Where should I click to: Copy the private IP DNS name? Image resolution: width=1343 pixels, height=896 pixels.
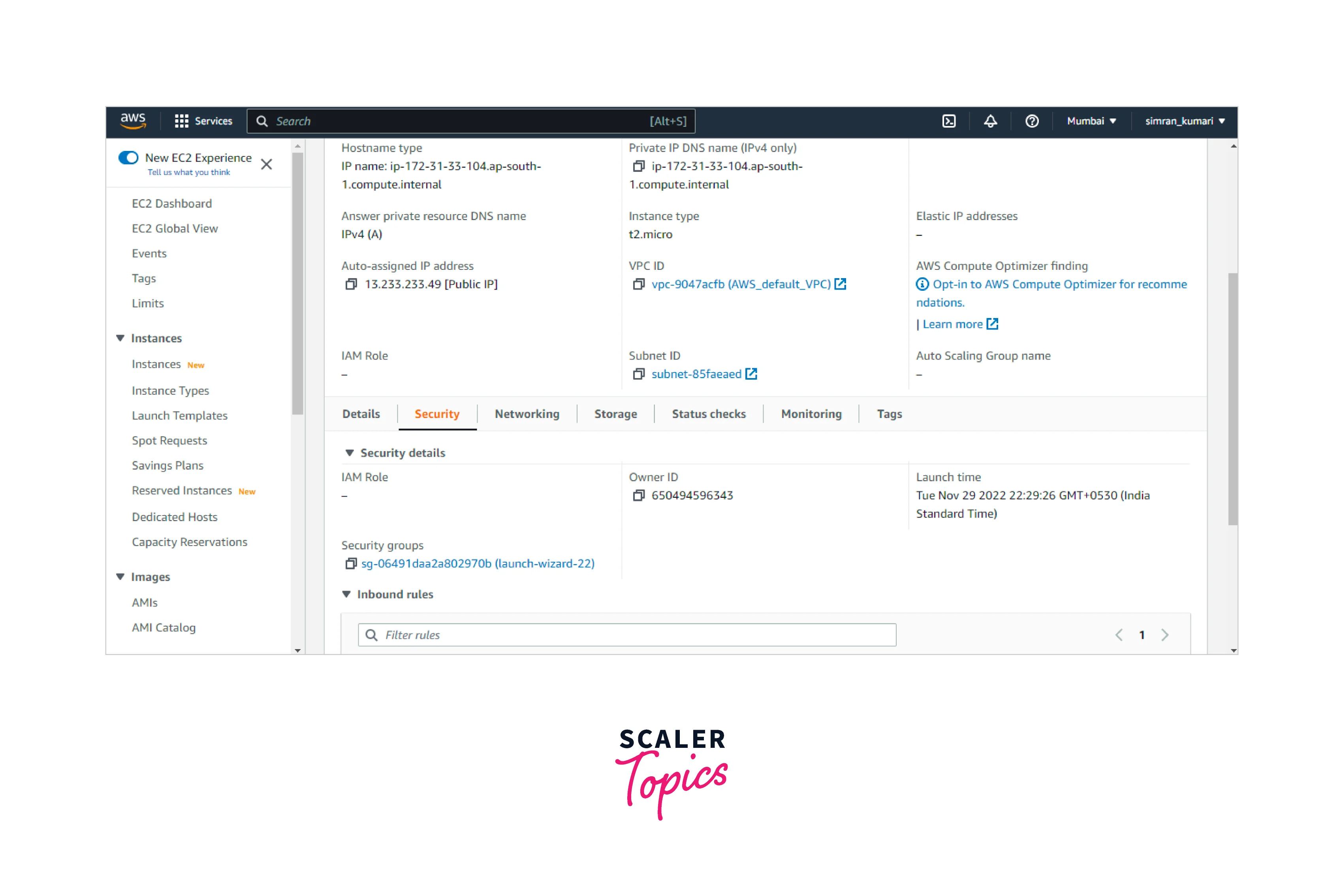[638, 166]
